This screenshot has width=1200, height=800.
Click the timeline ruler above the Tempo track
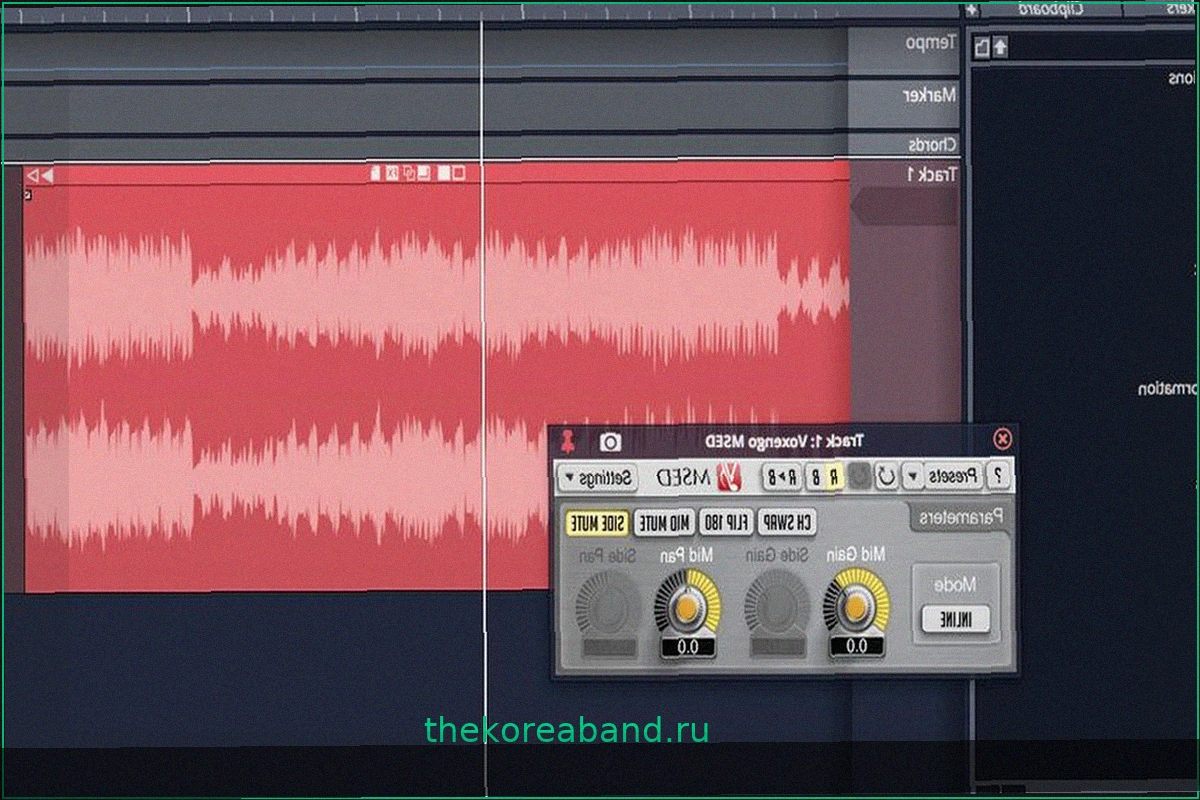(480, 15)
